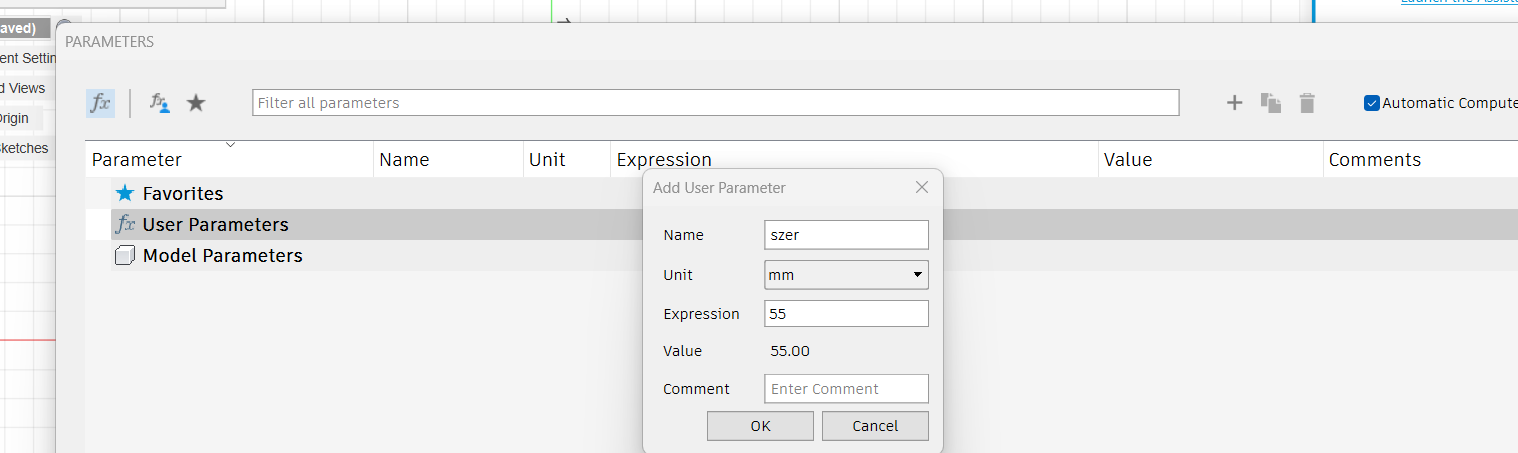Click the Unit column header

[x=567, y=159]
